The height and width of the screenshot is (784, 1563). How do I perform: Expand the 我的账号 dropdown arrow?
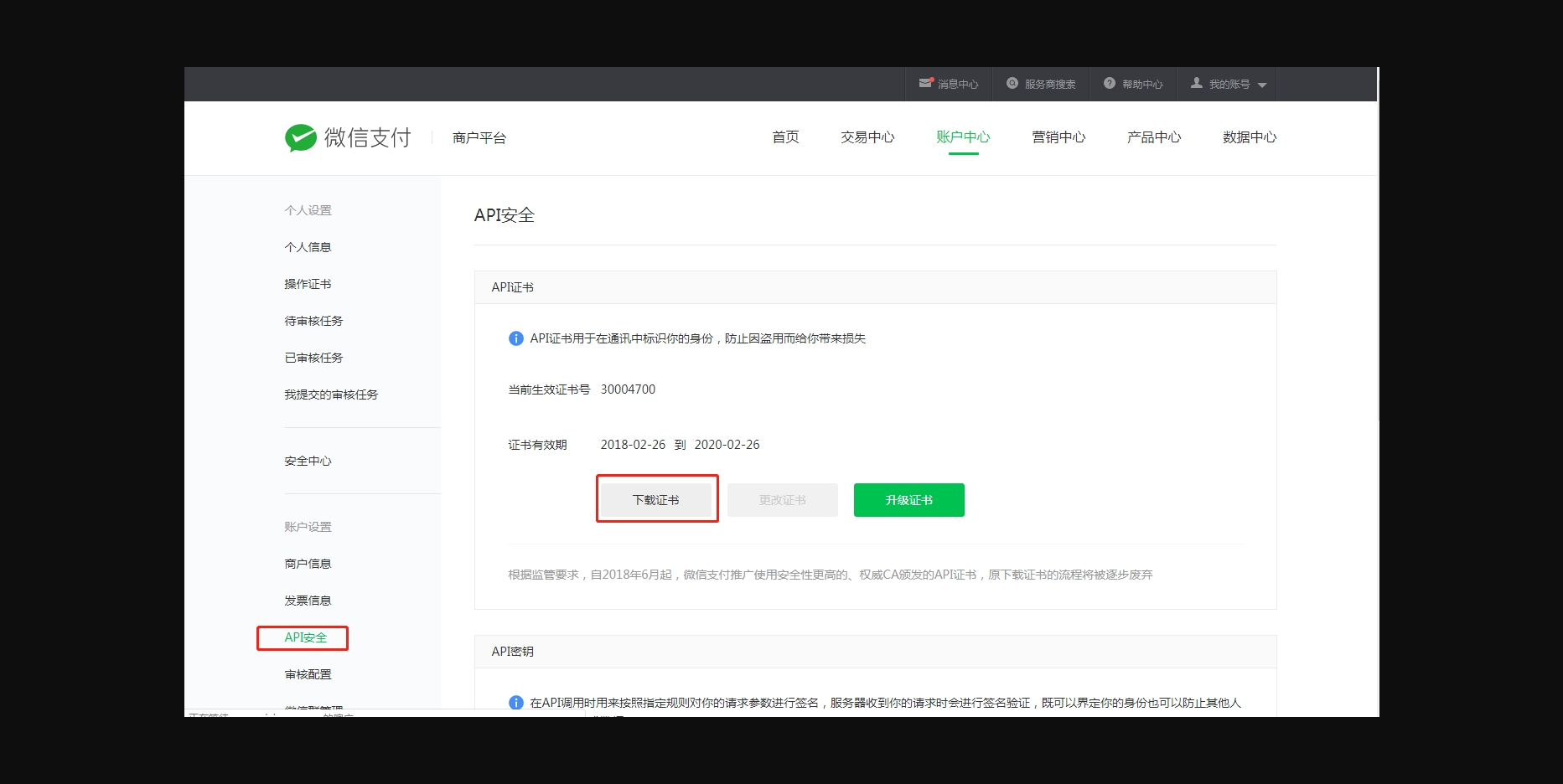click(x=1262, y=85)
